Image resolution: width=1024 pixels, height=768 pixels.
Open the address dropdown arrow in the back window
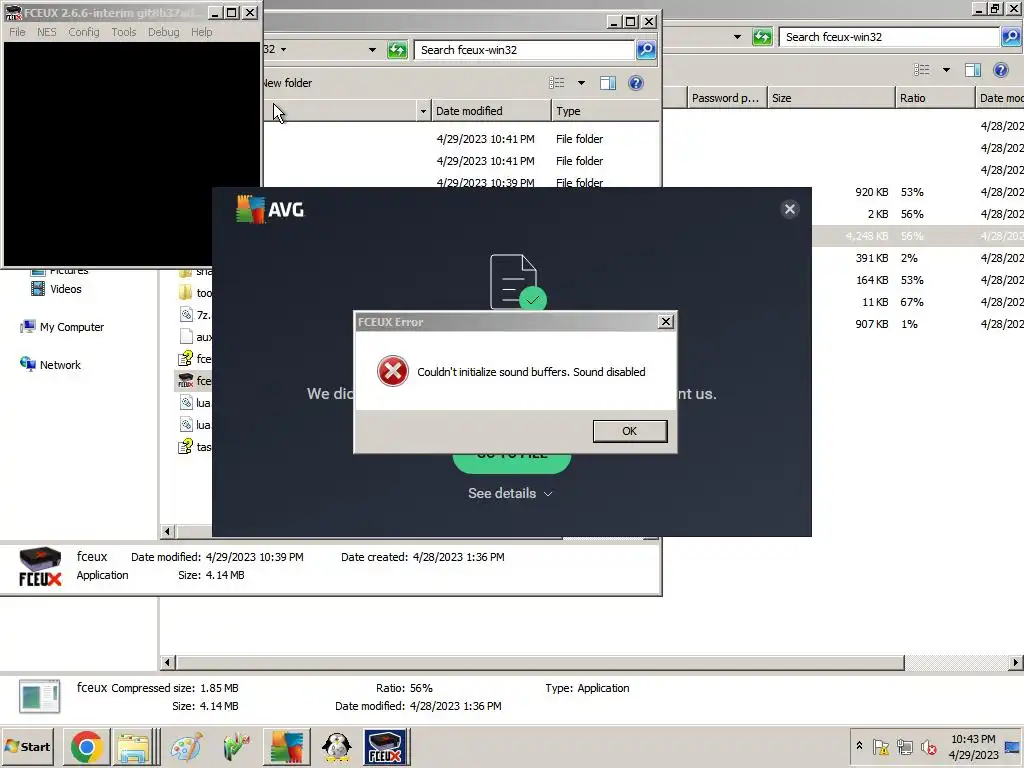(737, 37)
